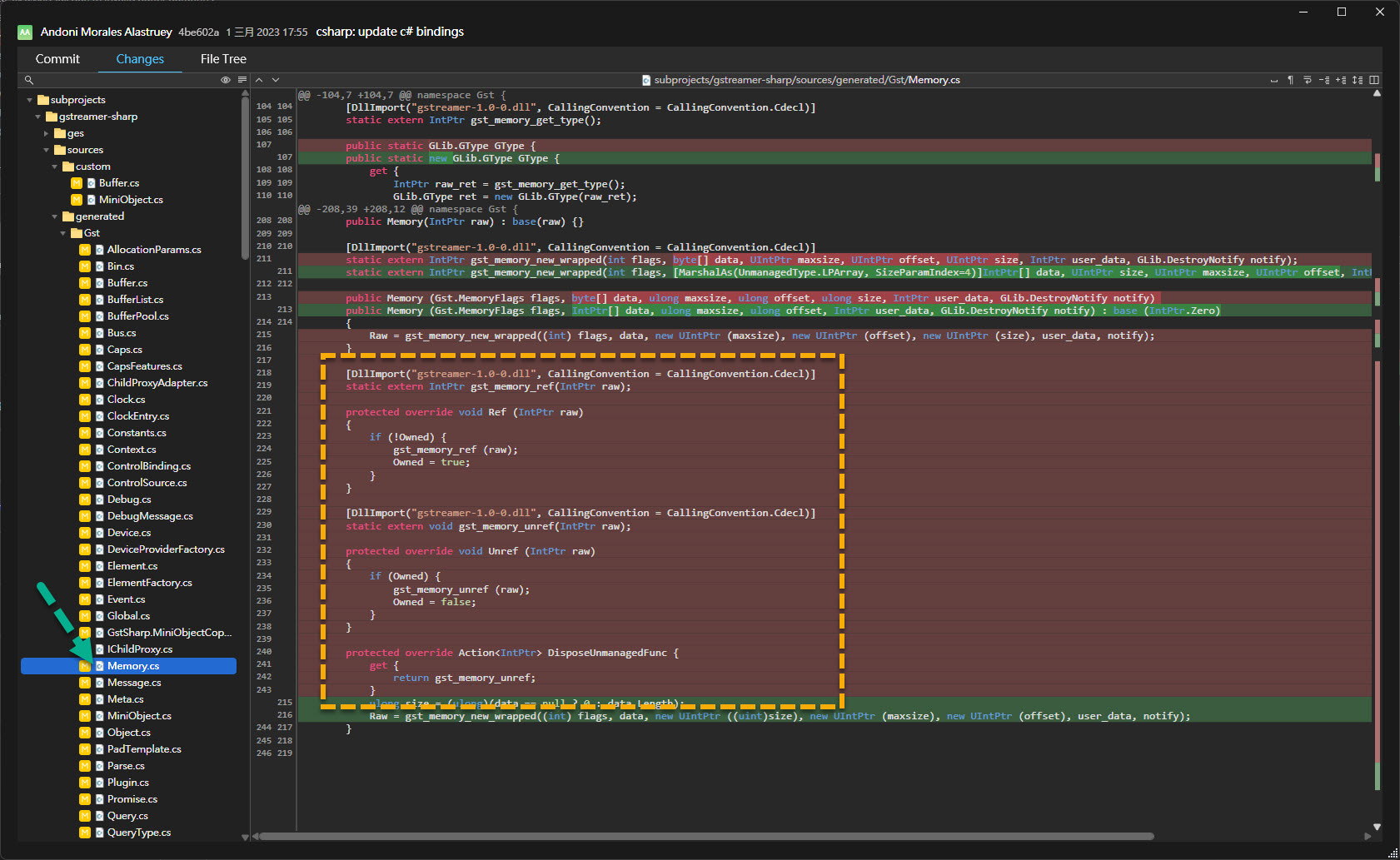Select Message.cs in the file list

(134, 683)
